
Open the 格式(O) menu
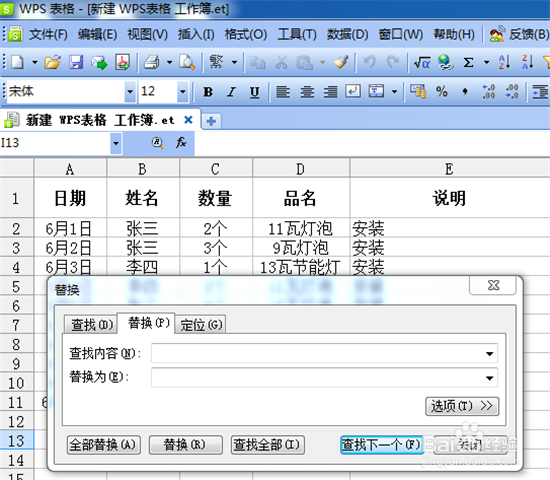point(246,34)
